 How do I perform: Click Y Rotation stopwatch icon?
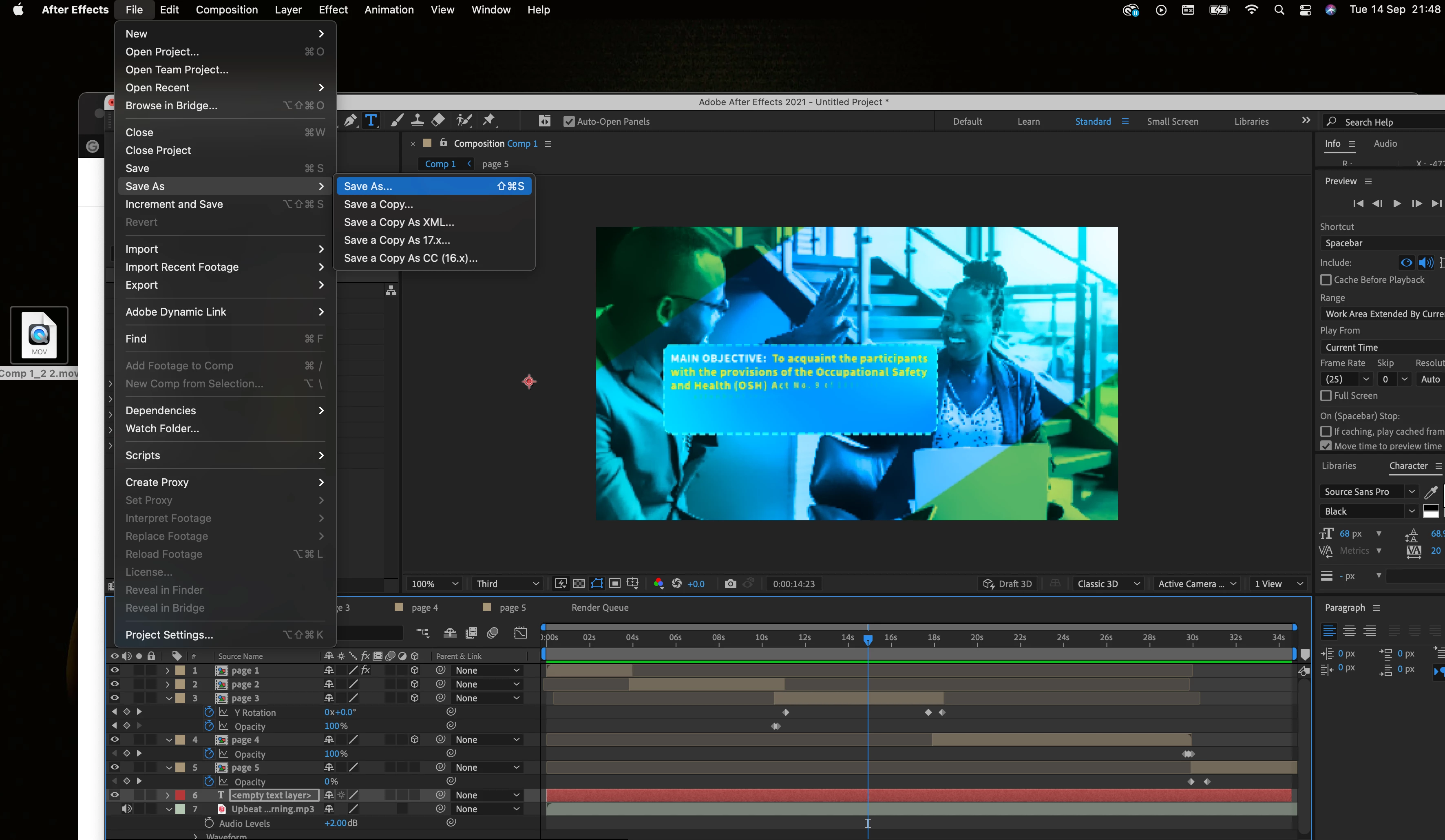209,712
